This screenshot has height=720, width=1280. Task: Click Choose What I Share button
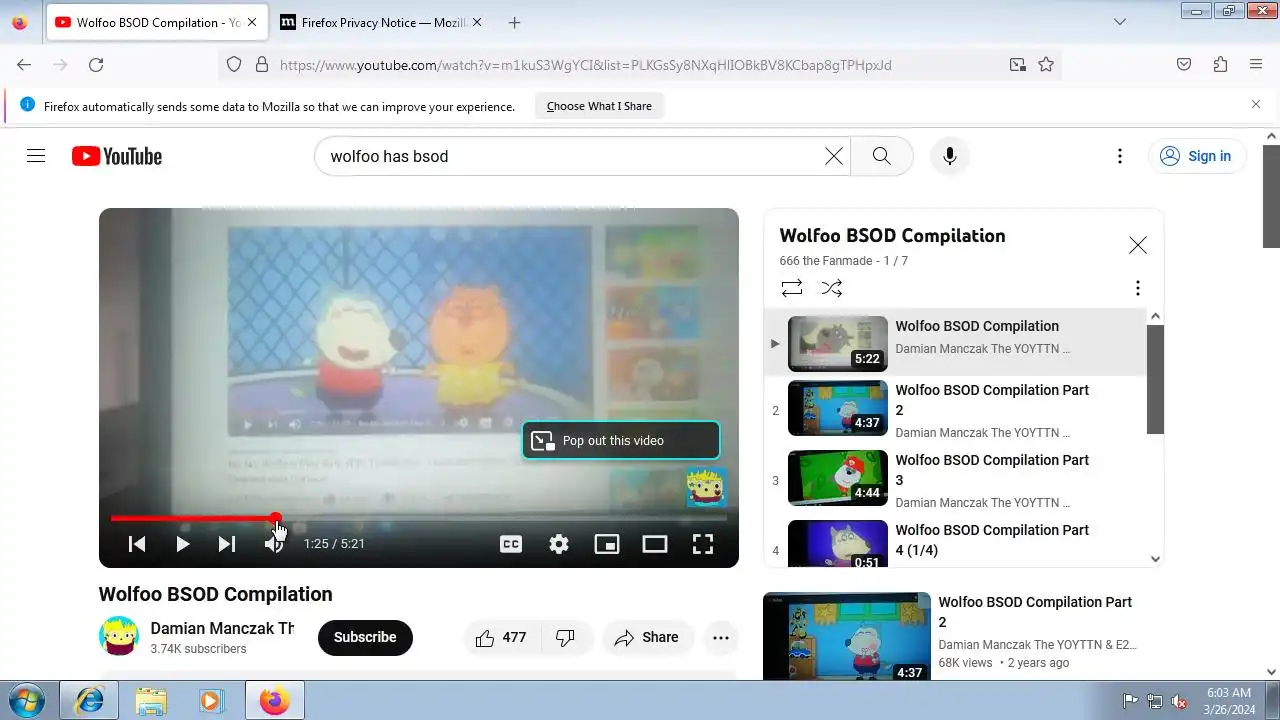[x=599, y=106]
